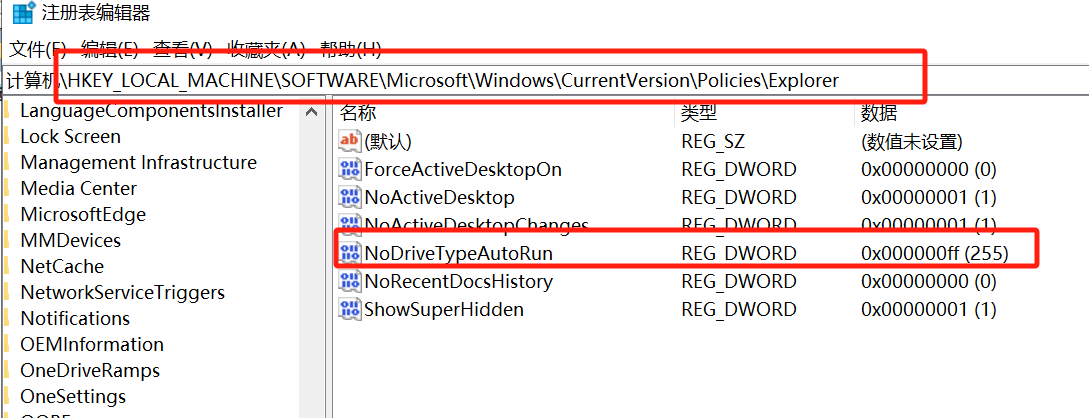Image resolution: width=1089 pixels, height=418 pixels.
Task: Select the (默认) string value icon
Action: (x=349, y=142)
